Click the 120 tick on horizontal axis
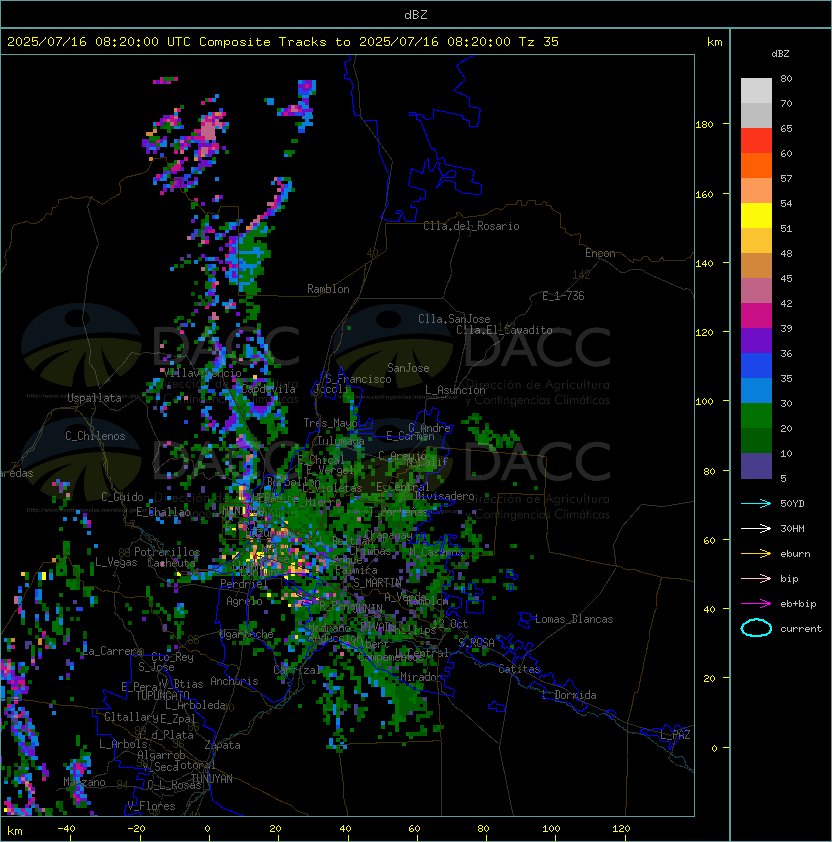The image size is (832, 842). pos(621,829)
